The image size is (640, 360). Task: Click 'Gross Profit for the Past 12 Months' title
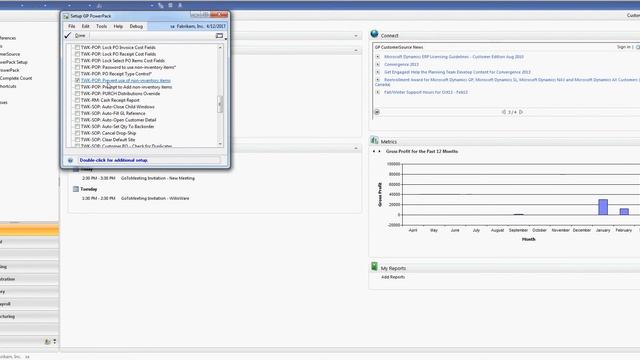422,151
